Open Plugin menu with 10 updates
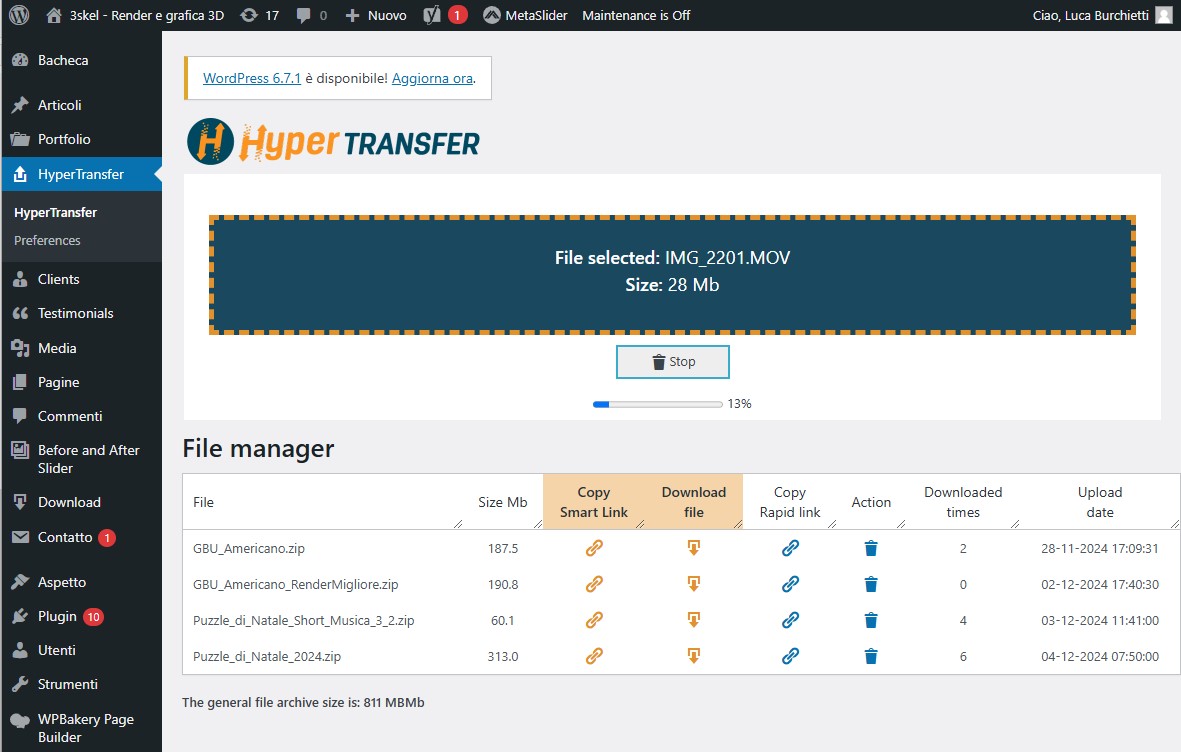Viewport: 1181px width, 752px height. click(x=81, y=616)
